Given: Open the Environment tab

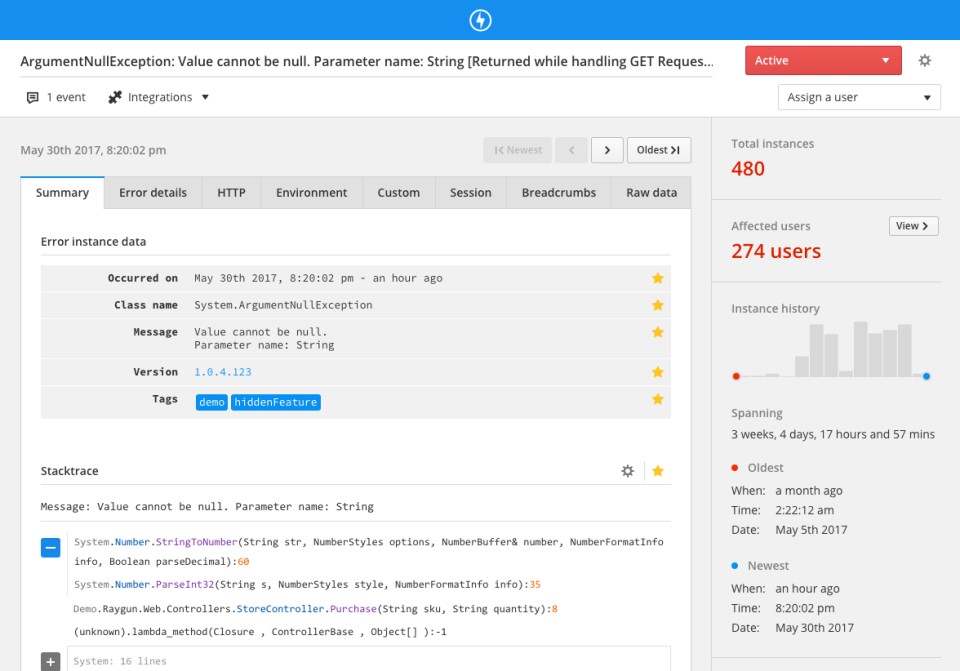Looking at the screenshot, I should coord(312,193).
